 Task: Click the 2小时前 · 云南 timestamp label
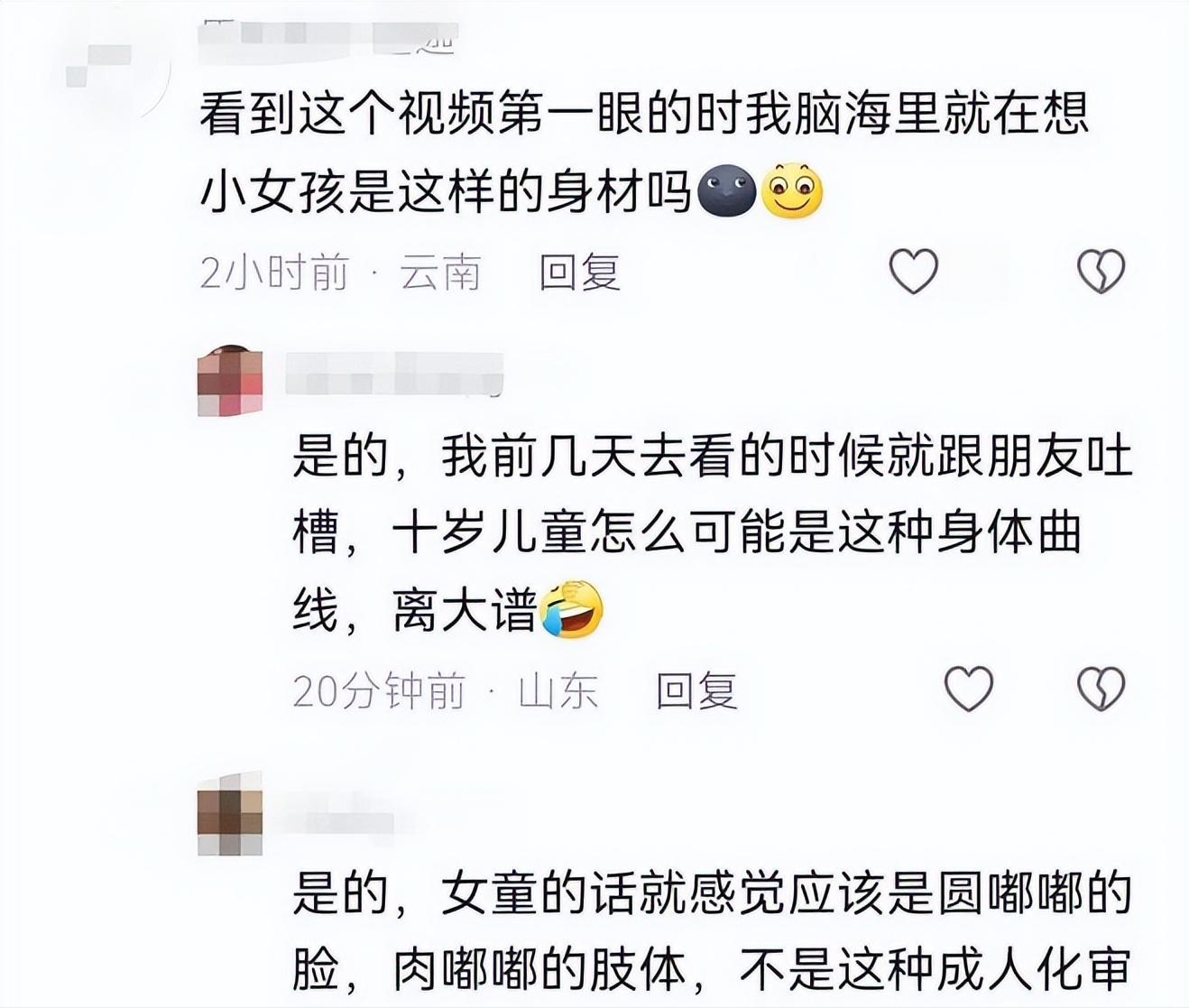click(x=340, y=272)
